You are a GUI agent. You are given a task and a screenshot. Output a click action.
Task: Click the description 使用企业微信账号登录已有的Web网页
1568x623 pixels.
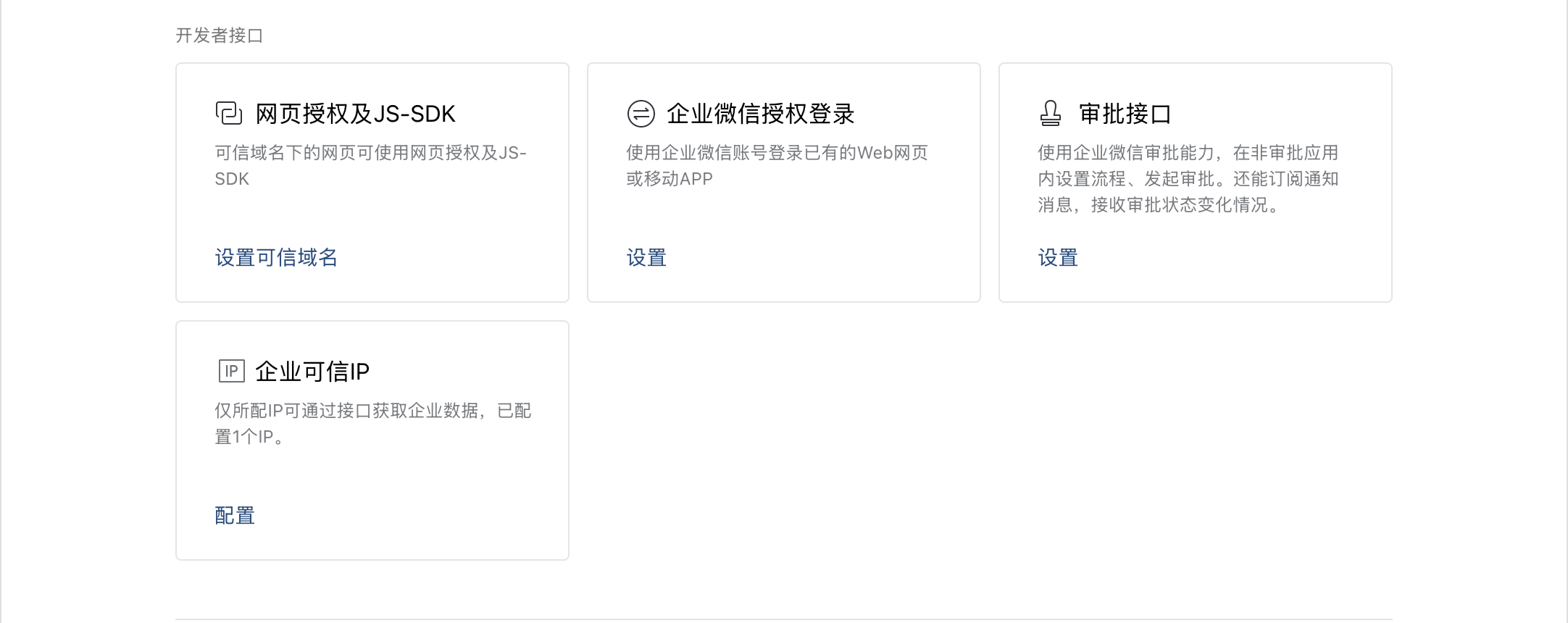point(777,153)
